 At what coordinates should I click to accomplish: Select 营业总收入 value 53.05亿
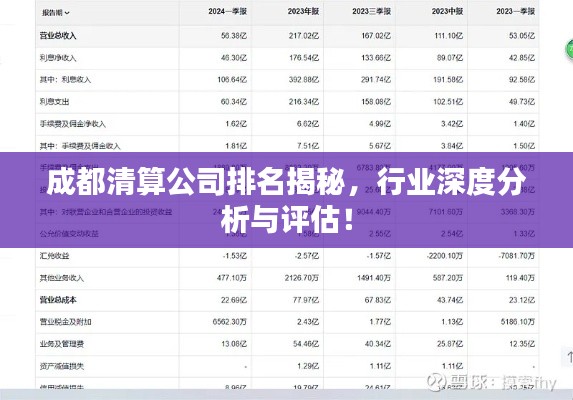click(522, 36)
